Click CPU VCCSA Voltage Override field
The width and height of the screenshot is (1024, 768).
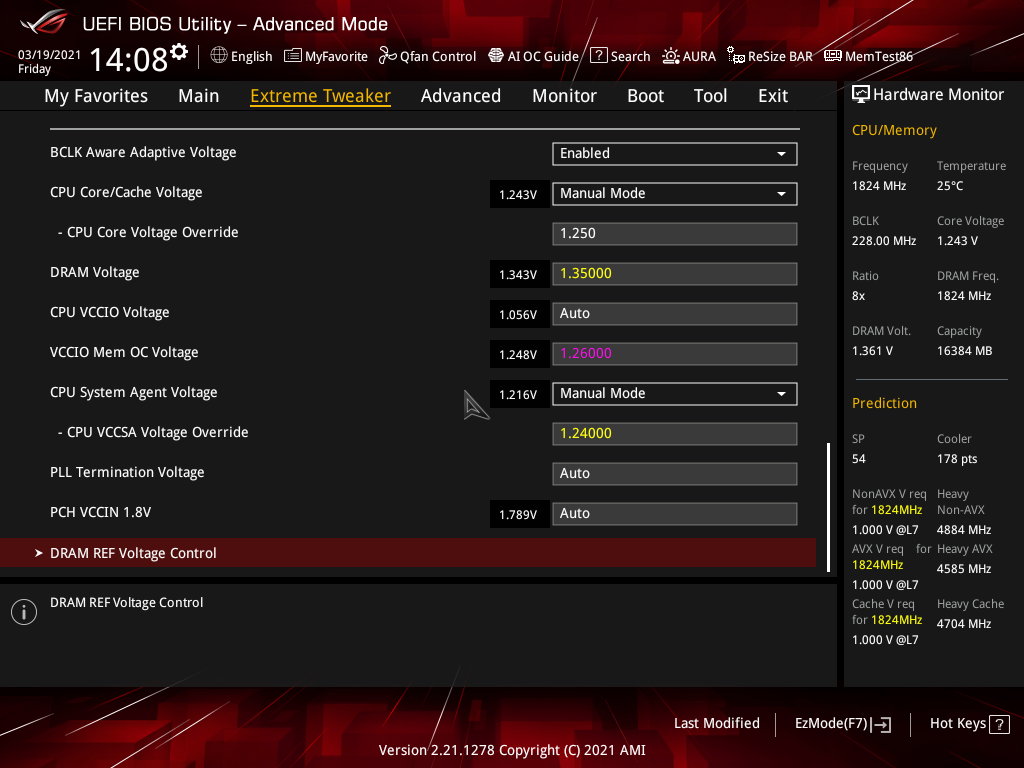pyautogui.click(x=675, y=434)
